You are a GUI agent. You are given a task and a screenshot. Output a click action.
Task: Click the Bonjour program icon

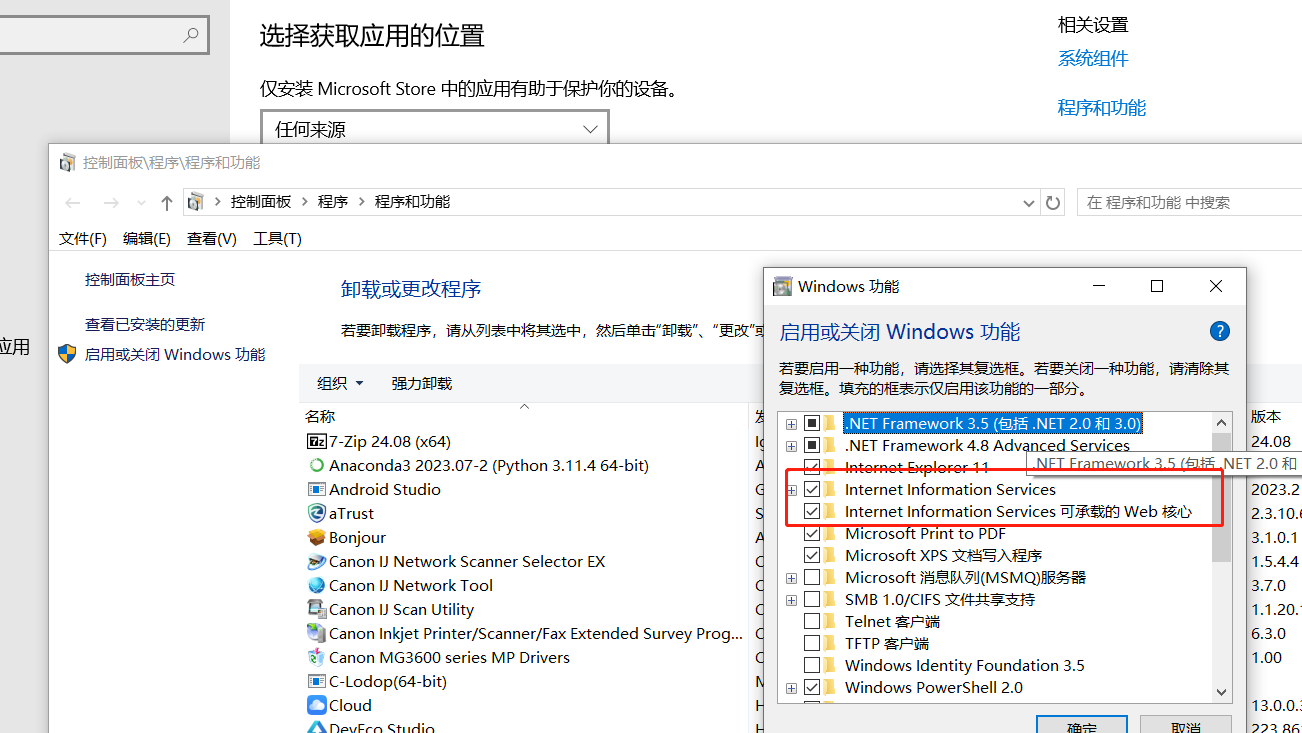[x=316, y=537]
